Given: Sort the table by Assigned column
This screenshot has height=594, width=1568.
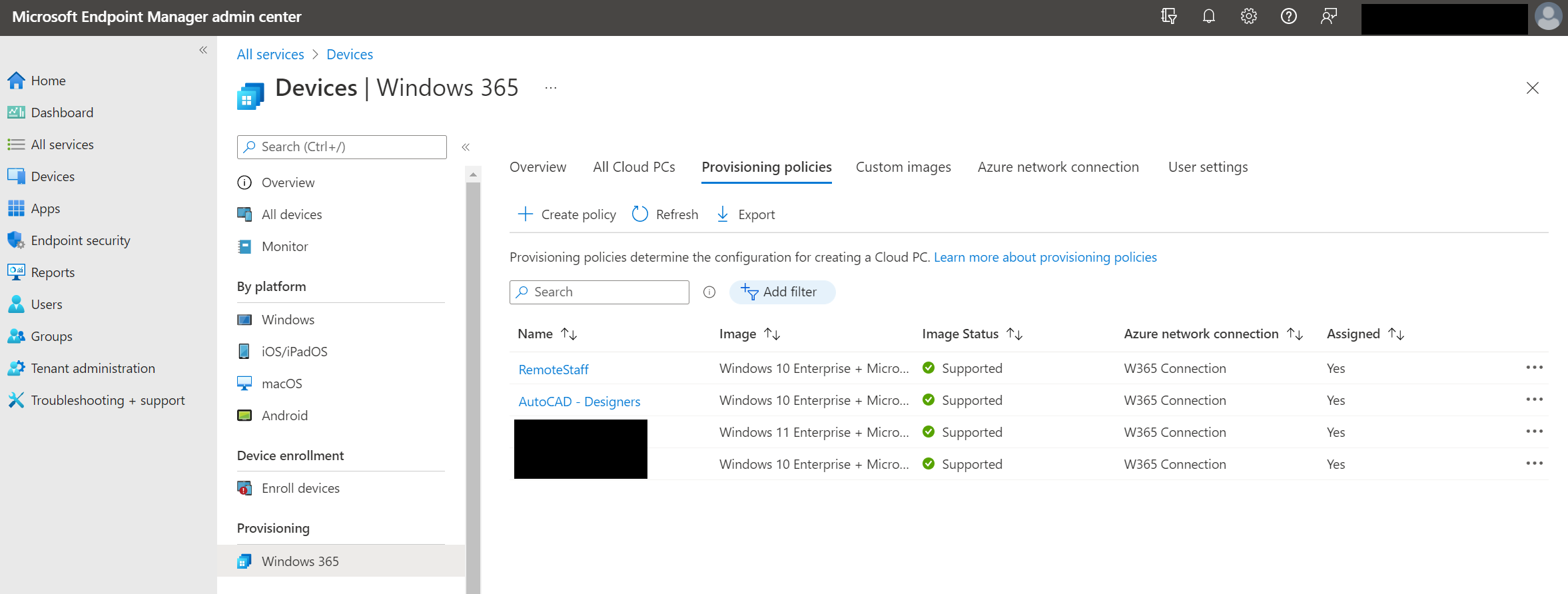Looking at the screenshot, I should [x=1365, y=334].
